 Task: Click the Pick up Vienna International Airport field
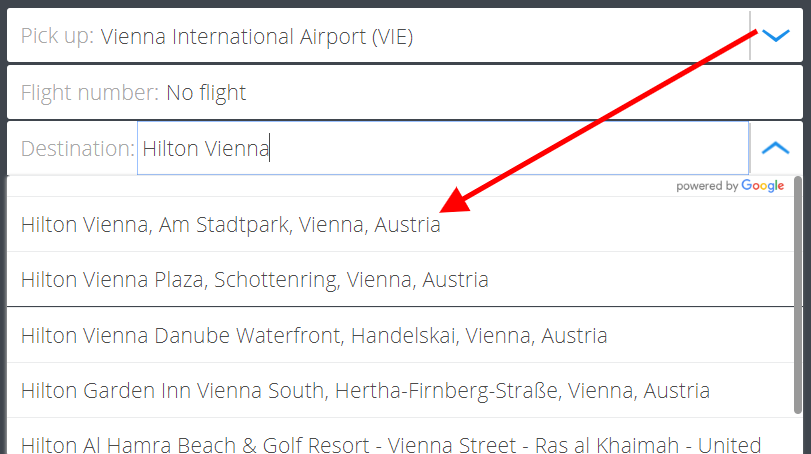coord(378,36)
